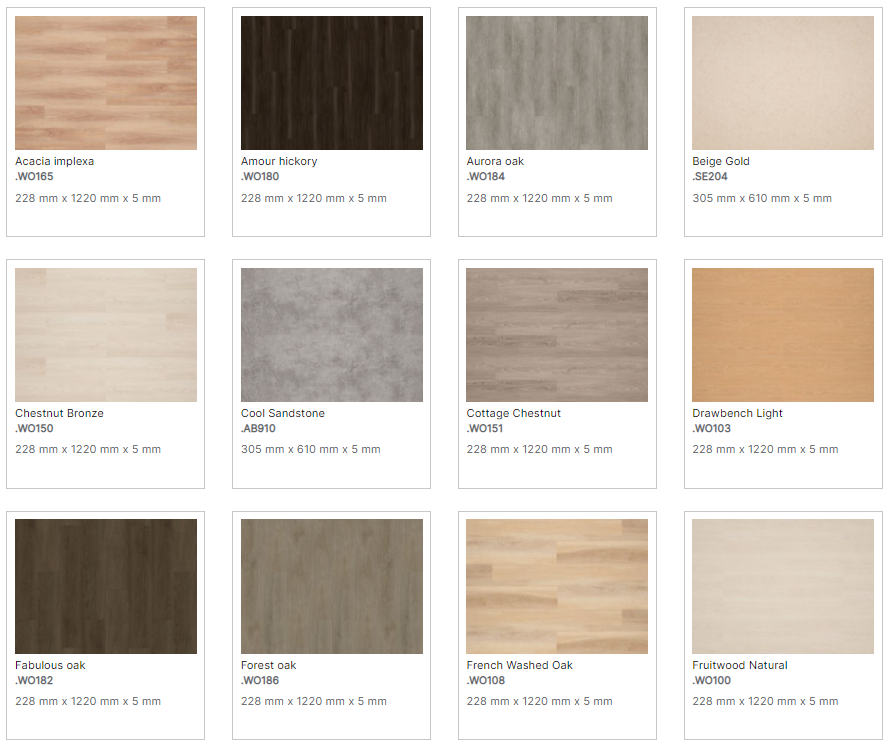Click the dimensions line of Forest oak
Image resolution: width=893 pixels, height=752 pixels.
314,701
